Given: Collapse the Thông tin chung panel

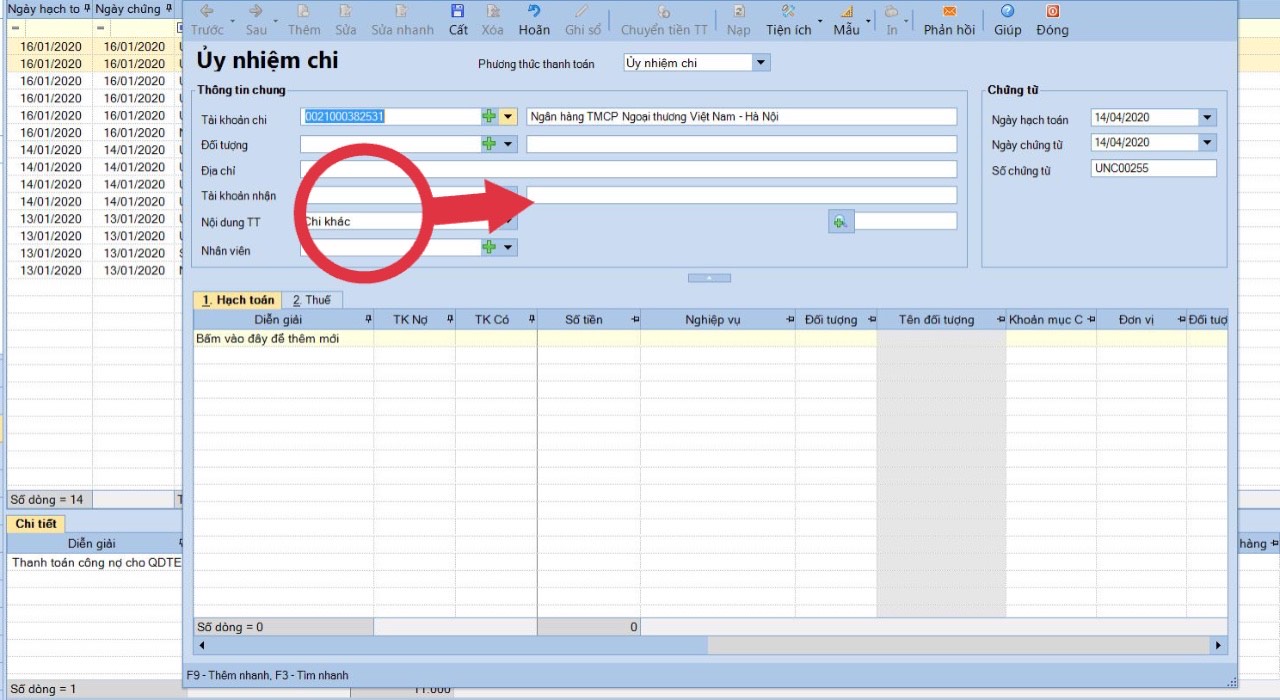Looking at the screenshot, I should pyautogui.click(x=709, y=278).
